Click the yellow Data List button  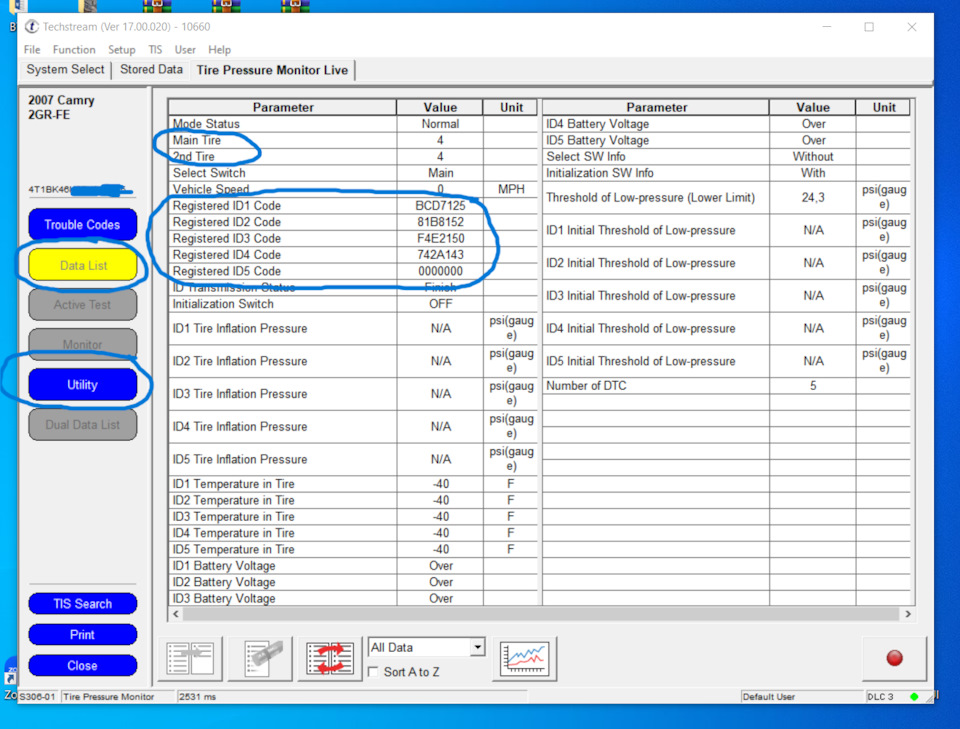83,265
